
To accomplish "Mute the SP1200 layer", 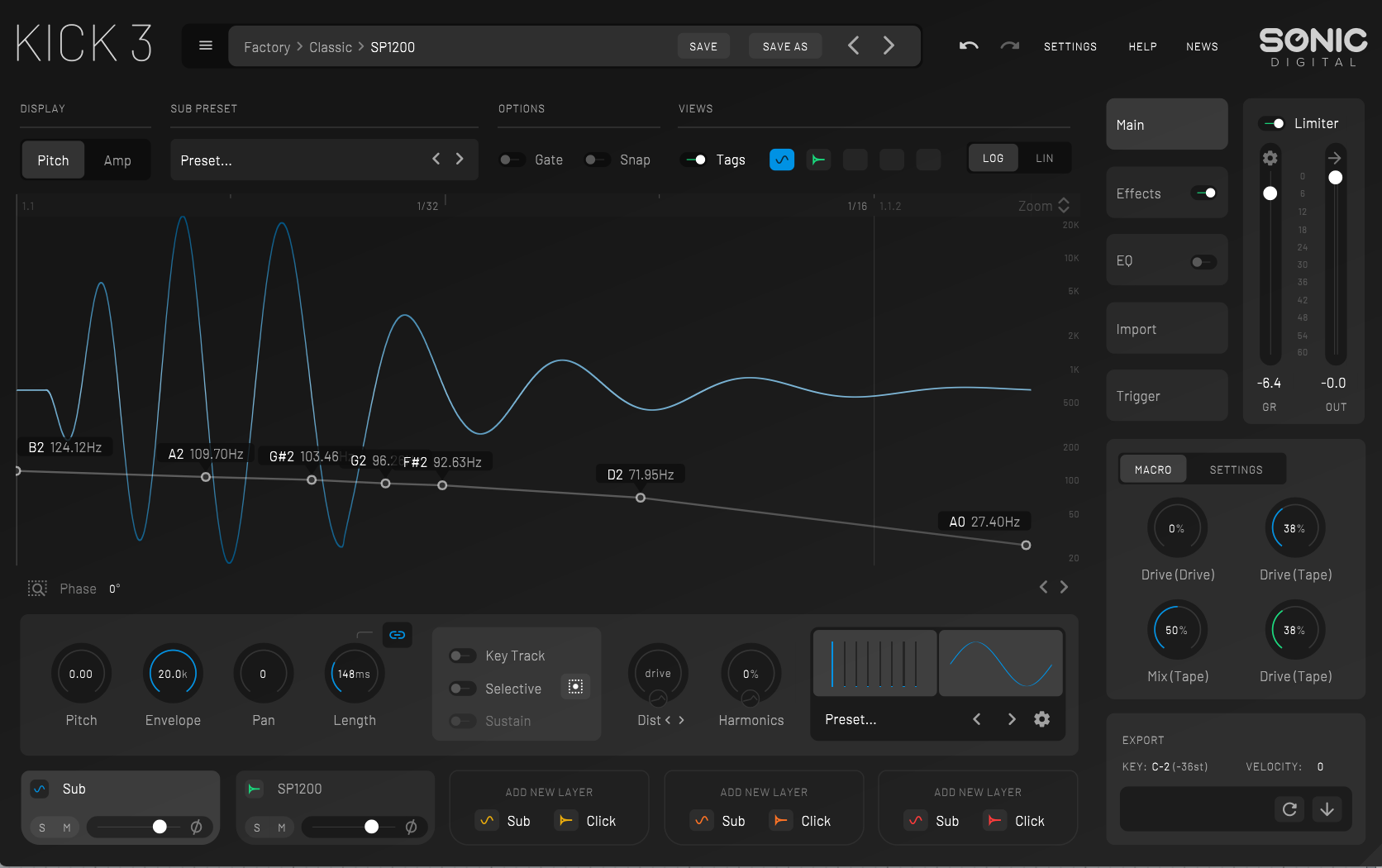I will [x=282, y=827].
